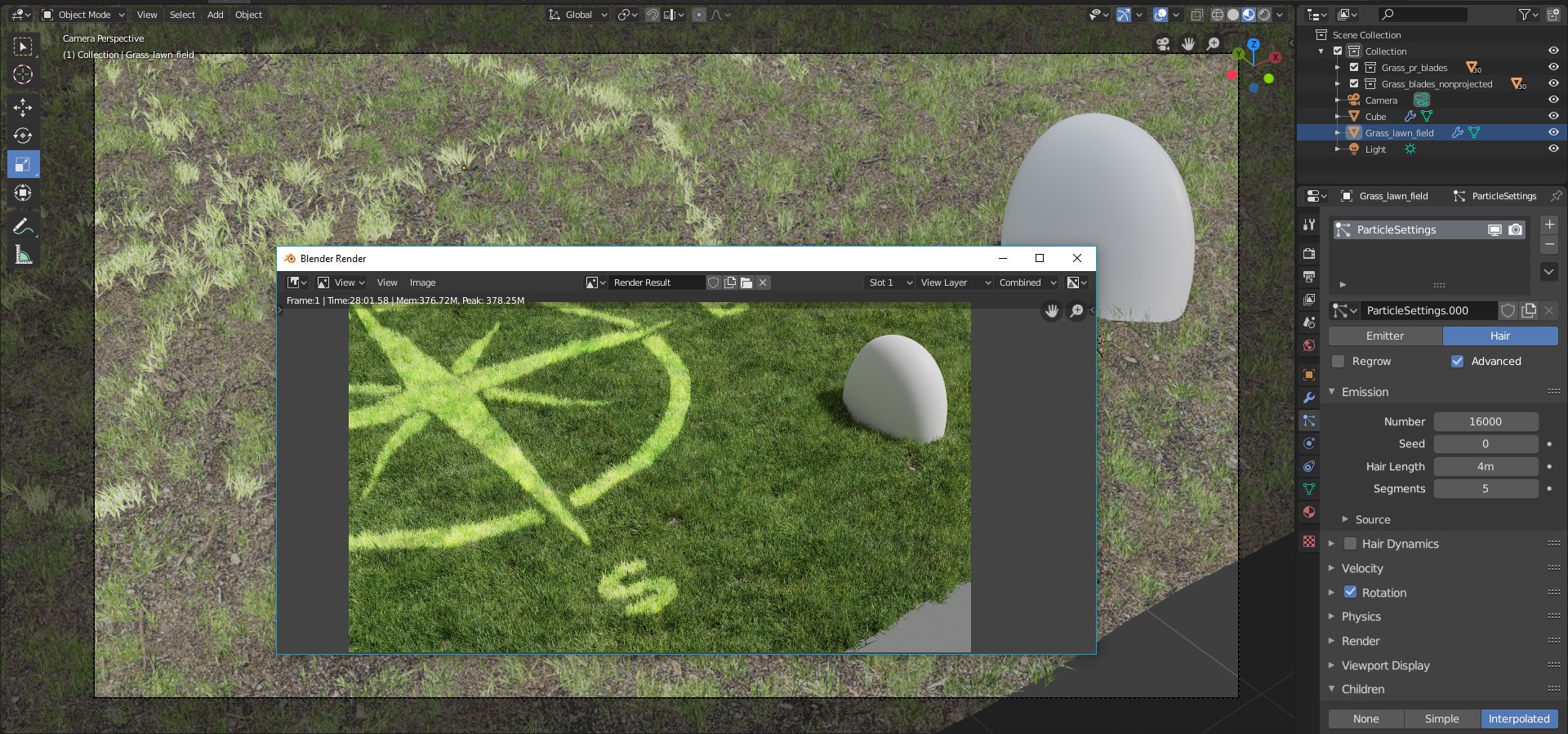Open the Tool properties tab
Viewport: 1568px width, 734px height.
click(1309, 225)
